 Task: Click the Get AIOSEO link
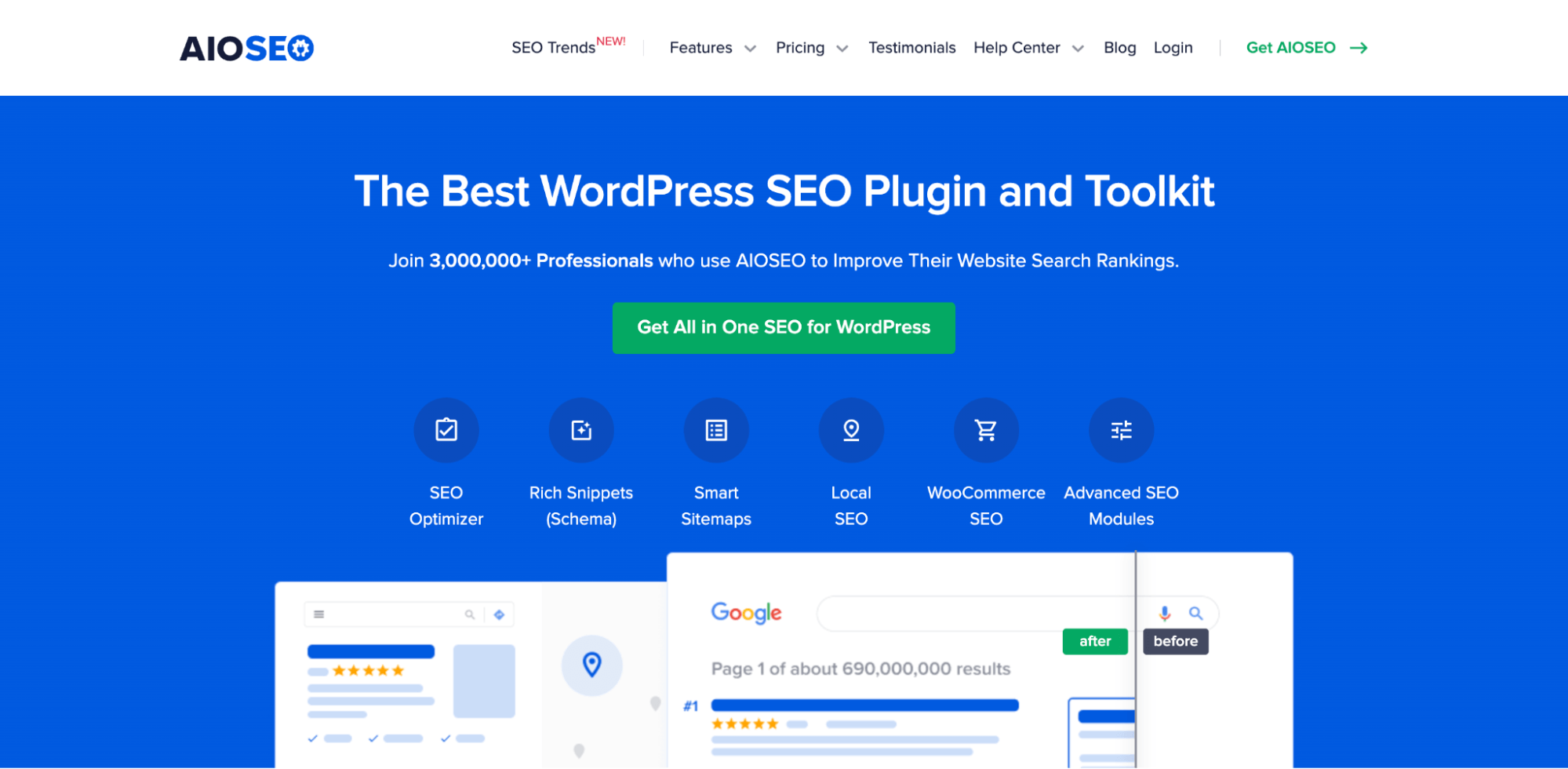1290,48
